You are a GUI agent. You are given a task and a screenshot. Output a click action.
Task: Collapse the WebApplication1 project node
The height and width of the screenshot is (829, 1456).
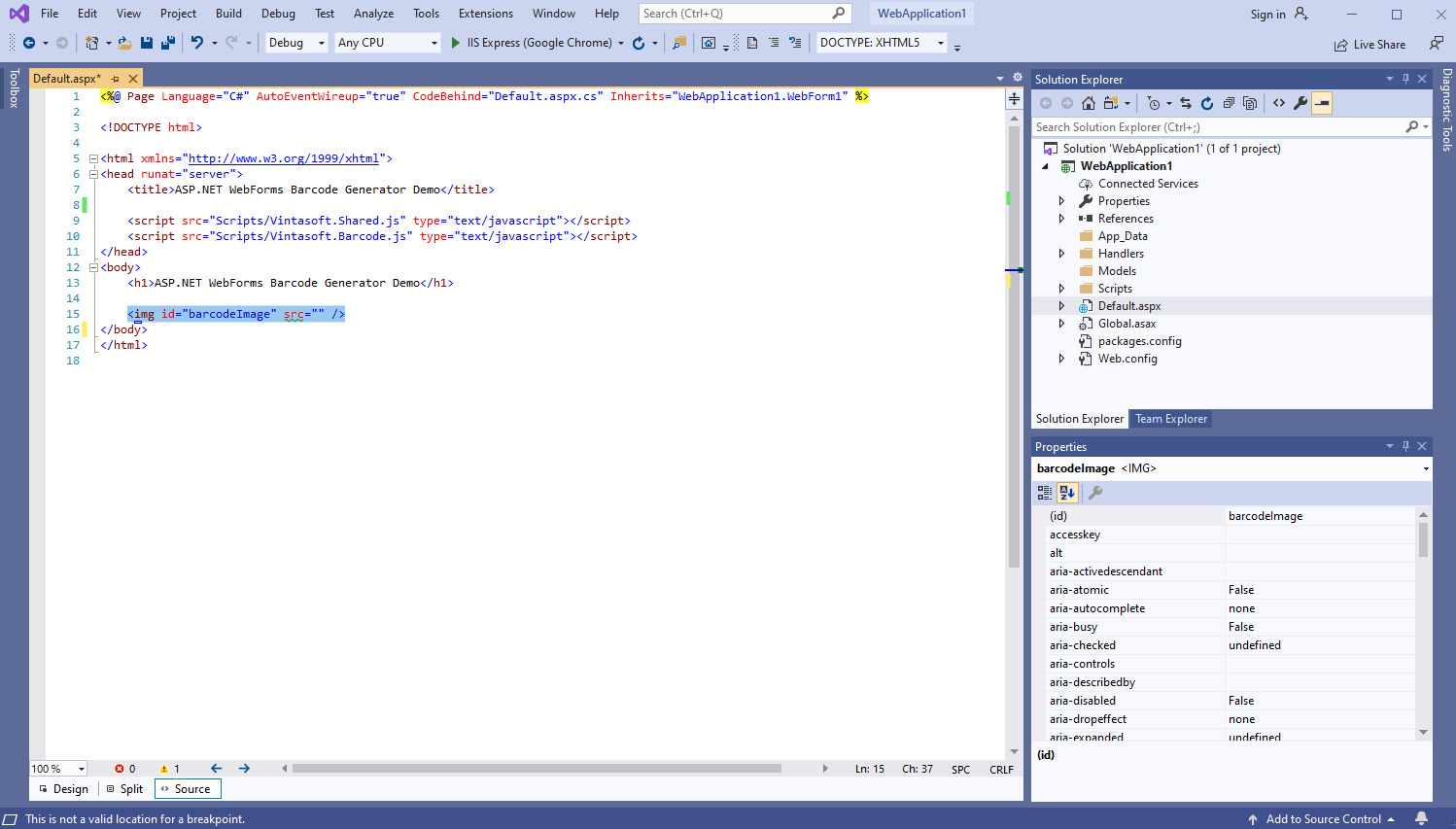pyautogui.click(x=1046, y=166)
